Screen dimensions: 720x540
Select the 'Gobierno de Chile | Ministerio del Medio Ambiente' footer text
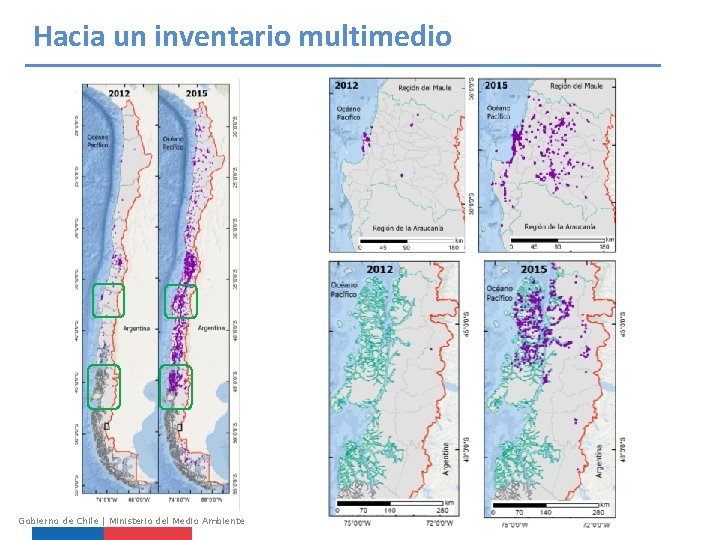click(131, 521)
